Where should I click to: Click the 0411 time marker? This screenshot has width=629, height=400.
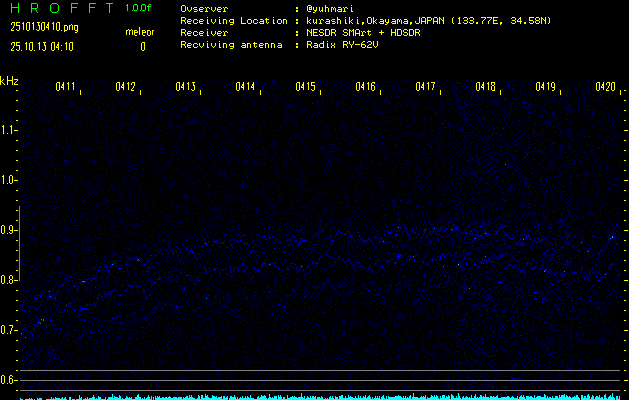tap(66, 88)
